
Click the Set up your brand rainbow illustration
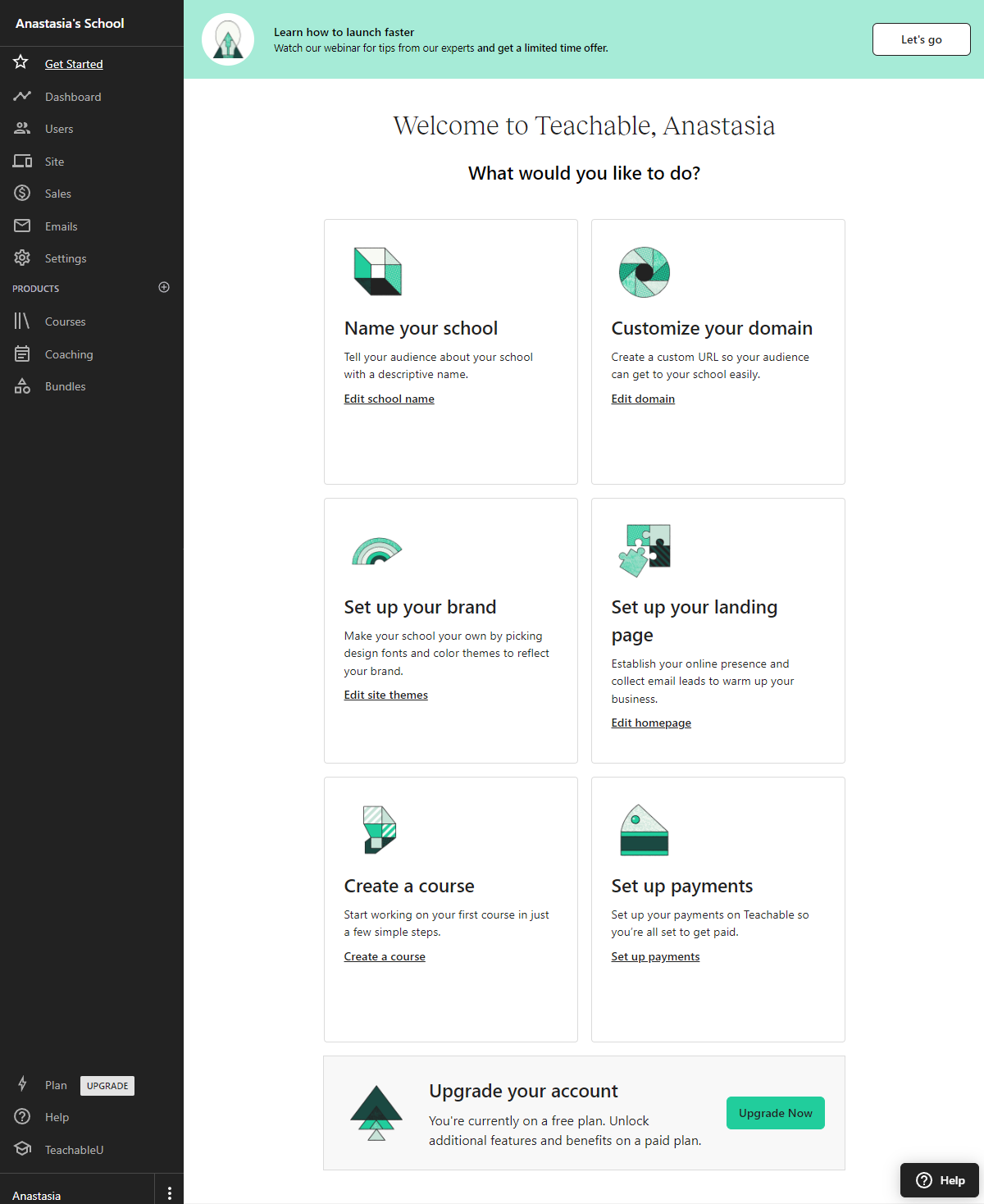click(377, 551)
